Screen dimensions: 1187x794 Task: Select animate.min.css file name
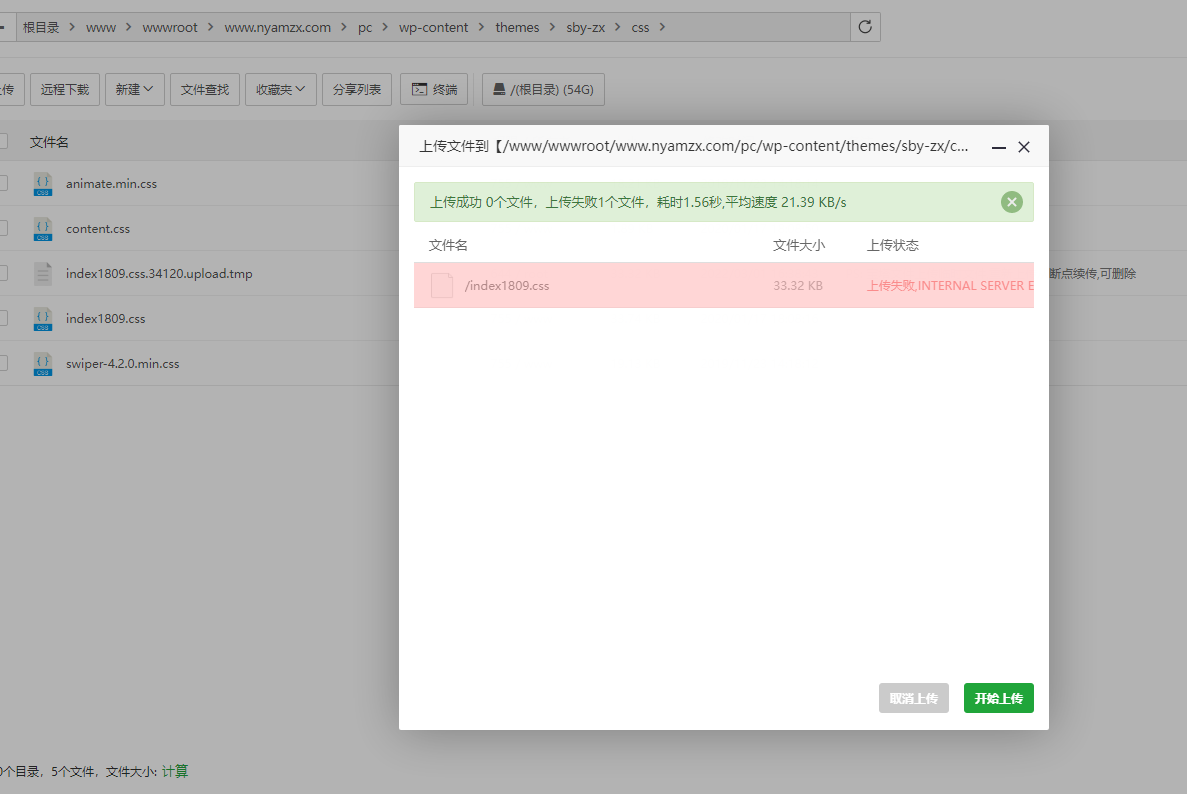point(111,183)
